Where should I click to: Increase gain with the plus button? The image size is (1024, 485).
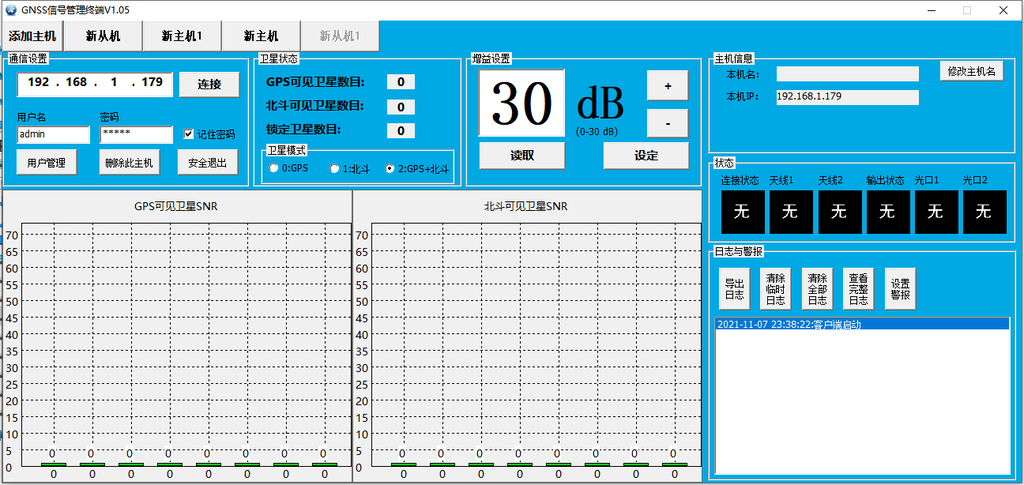(x=667, y=86)
